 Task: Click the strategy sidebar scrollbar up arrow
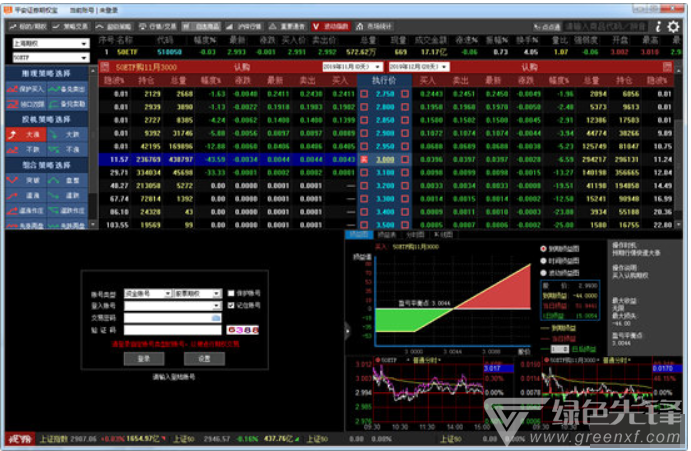tap(93, 70)
